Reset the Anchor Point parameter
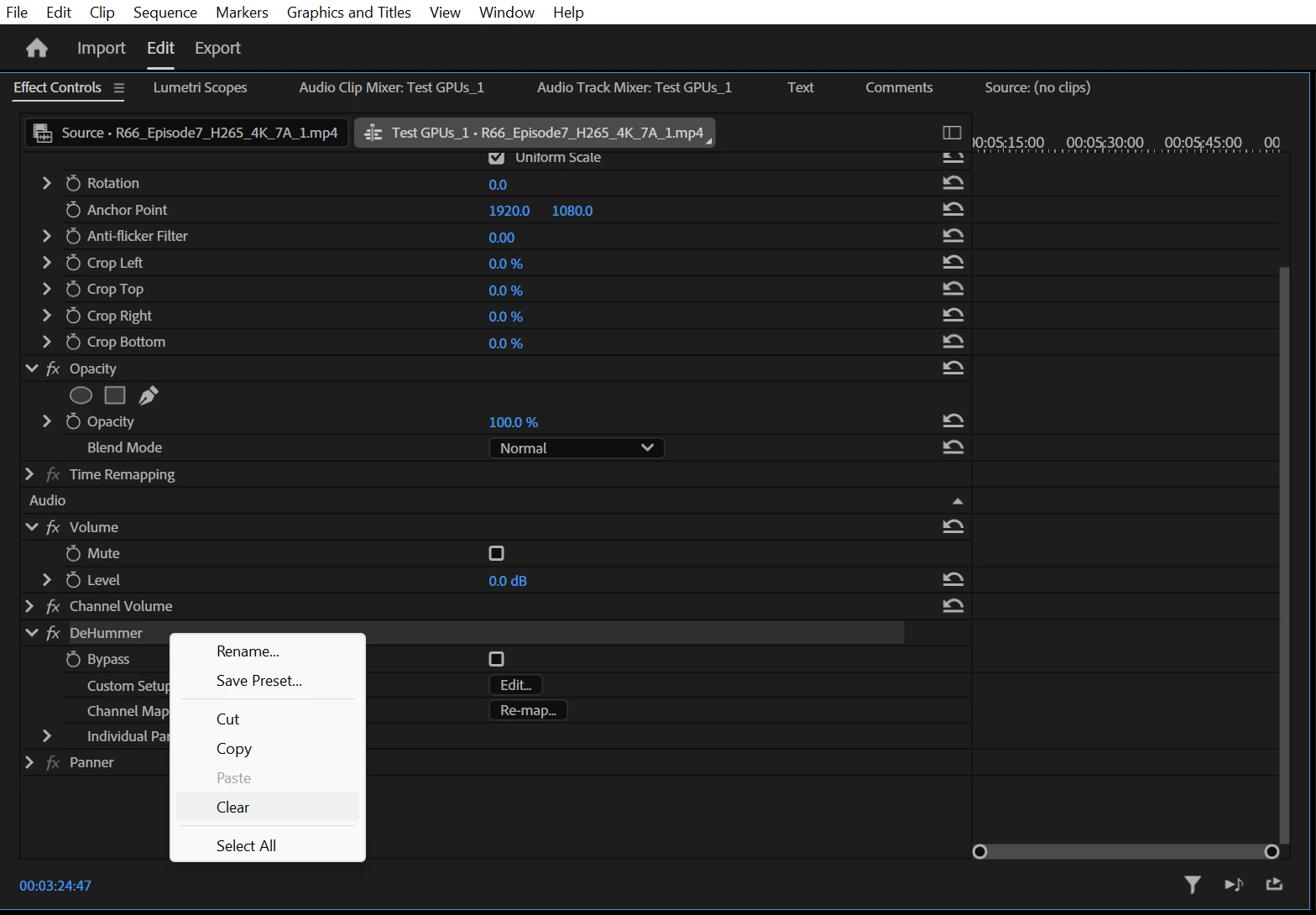This screenshot has width=1316, height=915. point(953,209)
